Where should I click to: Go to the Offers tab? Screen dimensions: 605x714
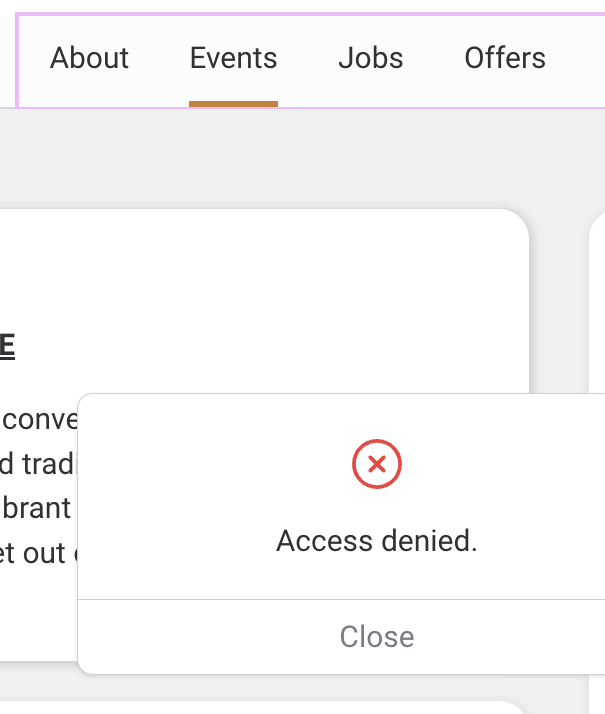tap(505, 58)
